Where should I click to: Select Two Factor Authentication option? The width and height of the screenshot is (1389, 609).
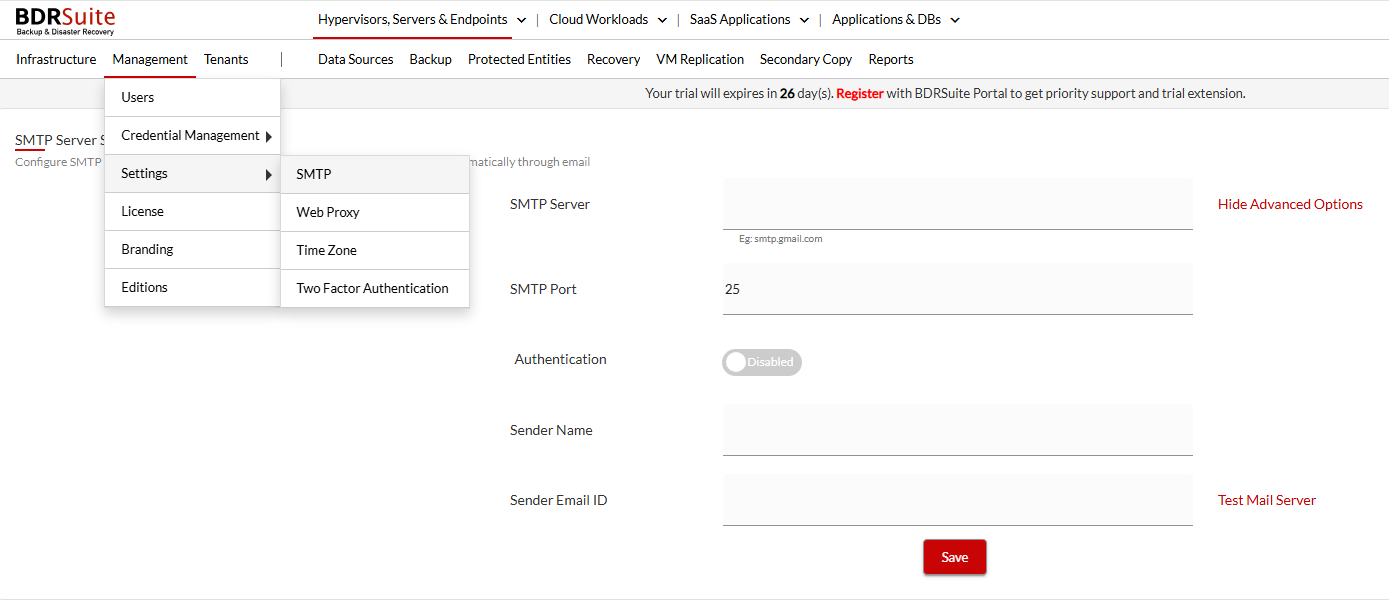(372, 288)
